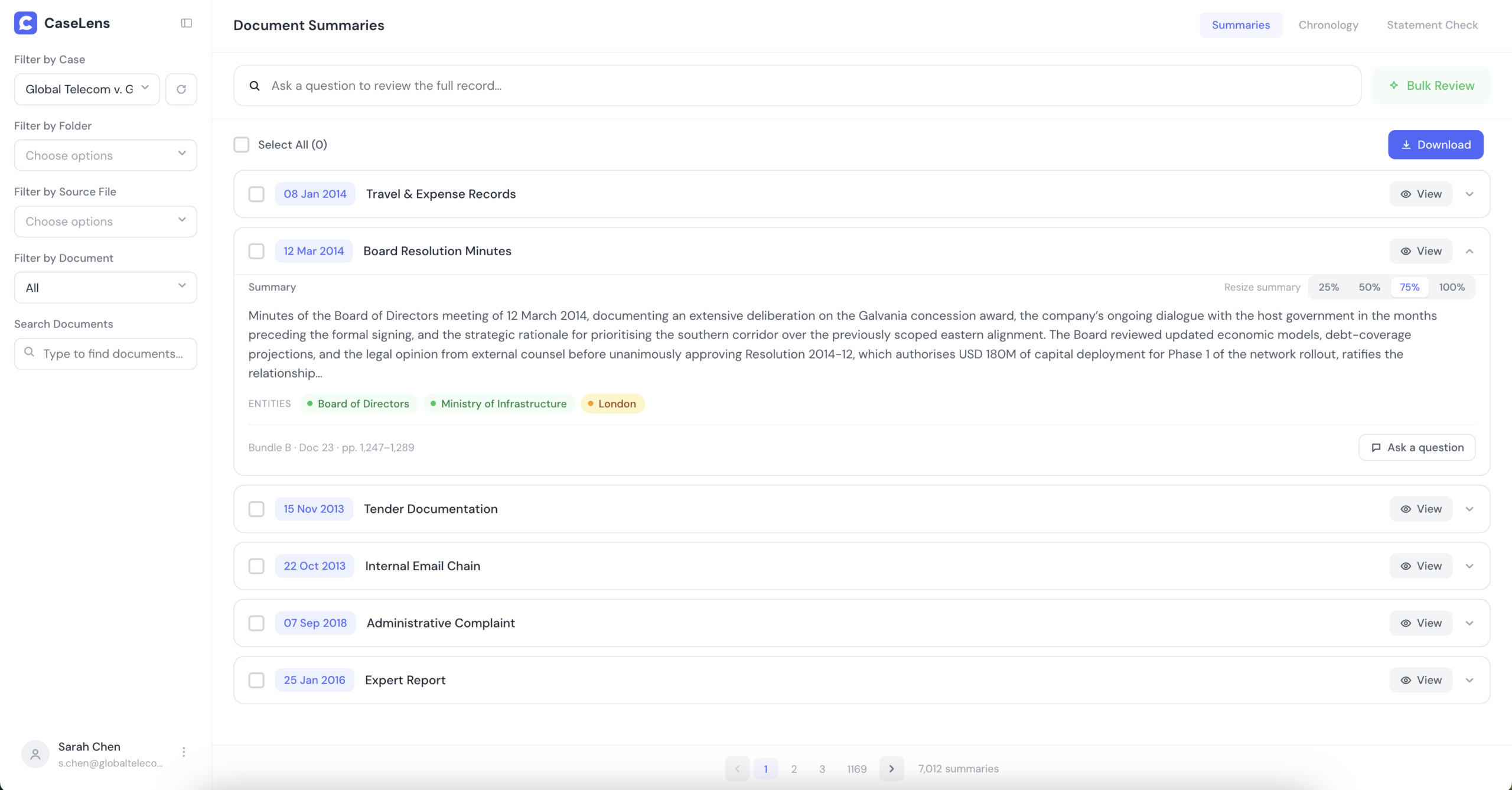Screen dimensions: 1512x790
Task: Collapse the Board Resolution Minutes summary
Action: click(1469, 251)
